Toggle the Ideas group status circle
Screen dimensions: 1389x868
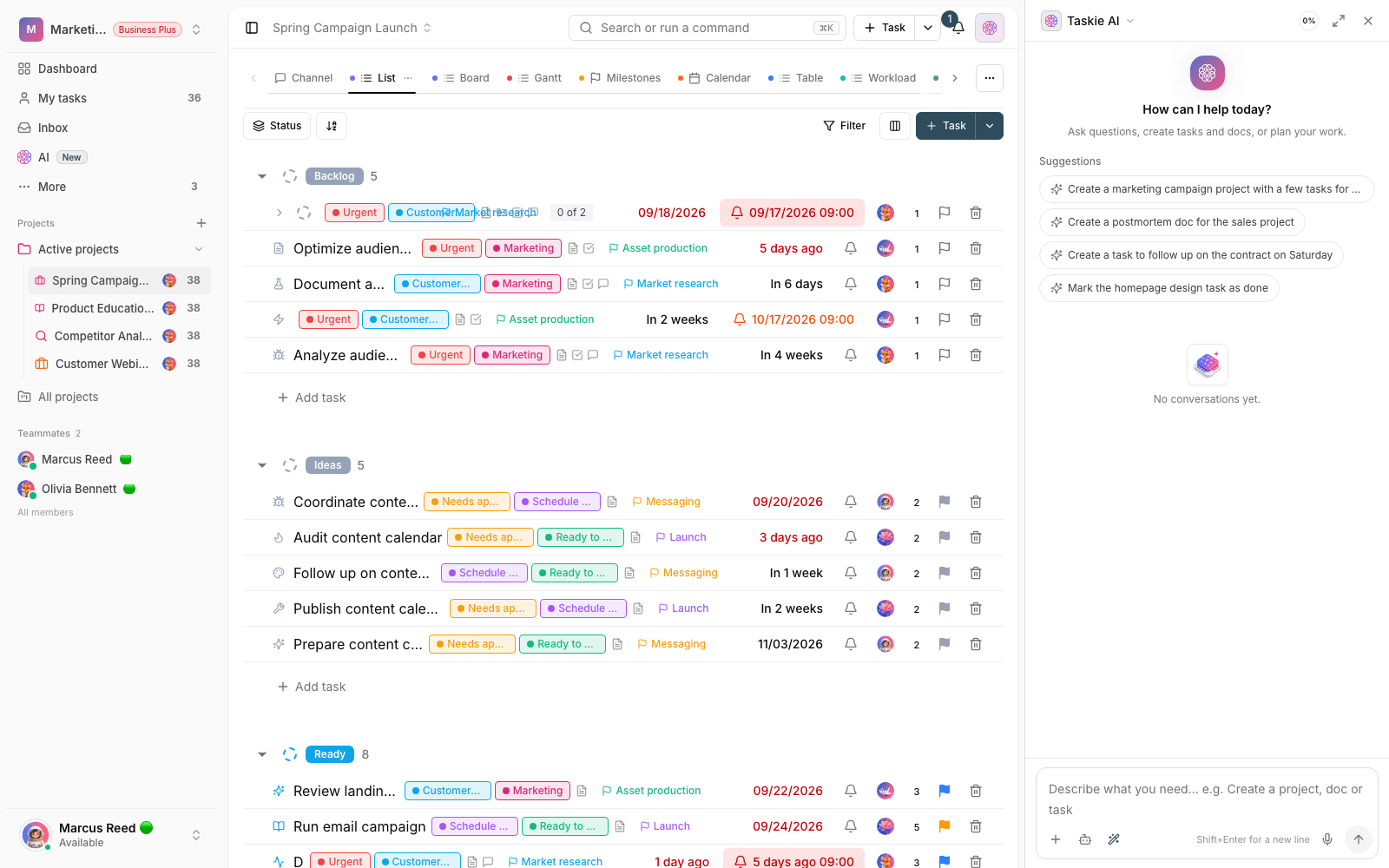[x=290, y=465]
